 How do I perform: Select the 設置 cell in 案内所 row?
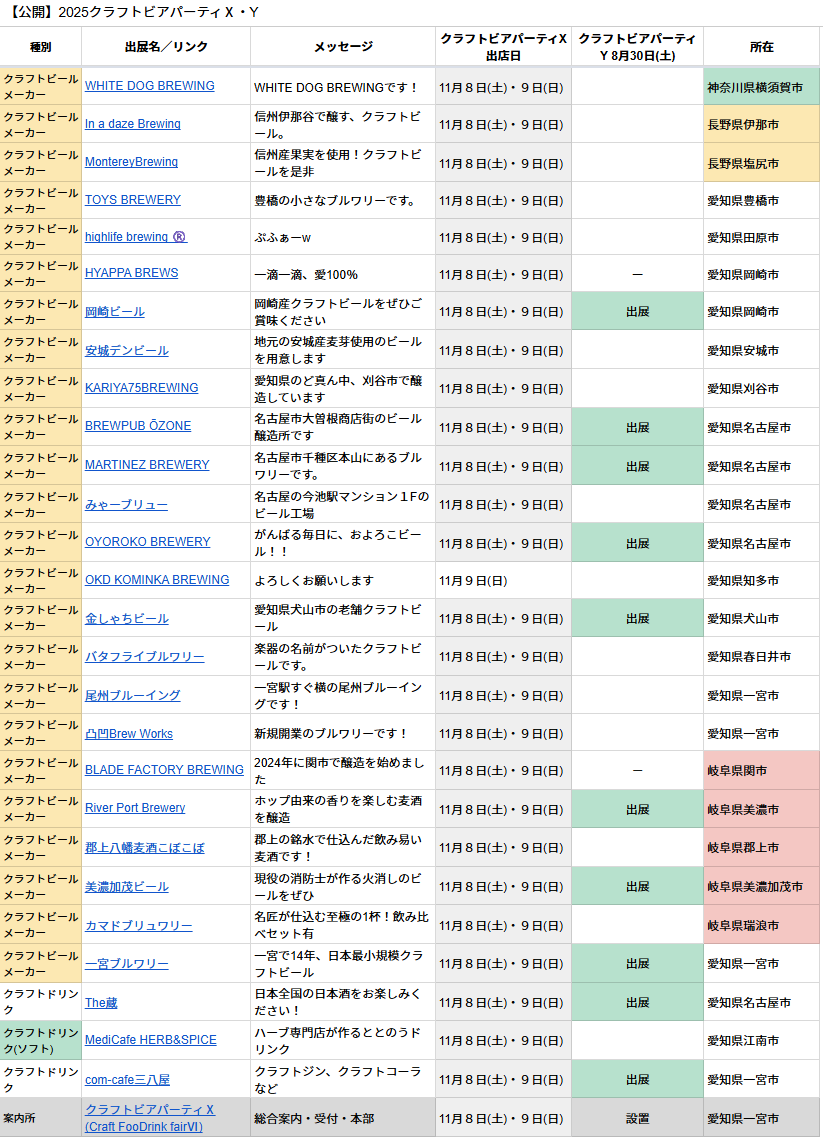pyautogui.click(x=637, y=1119)
